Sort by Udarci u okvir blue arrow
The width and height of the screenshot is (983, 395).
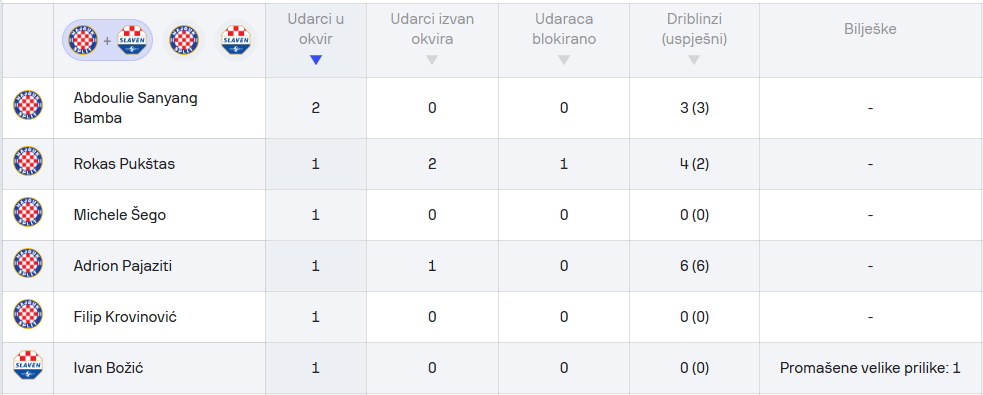tap(316, 60)
